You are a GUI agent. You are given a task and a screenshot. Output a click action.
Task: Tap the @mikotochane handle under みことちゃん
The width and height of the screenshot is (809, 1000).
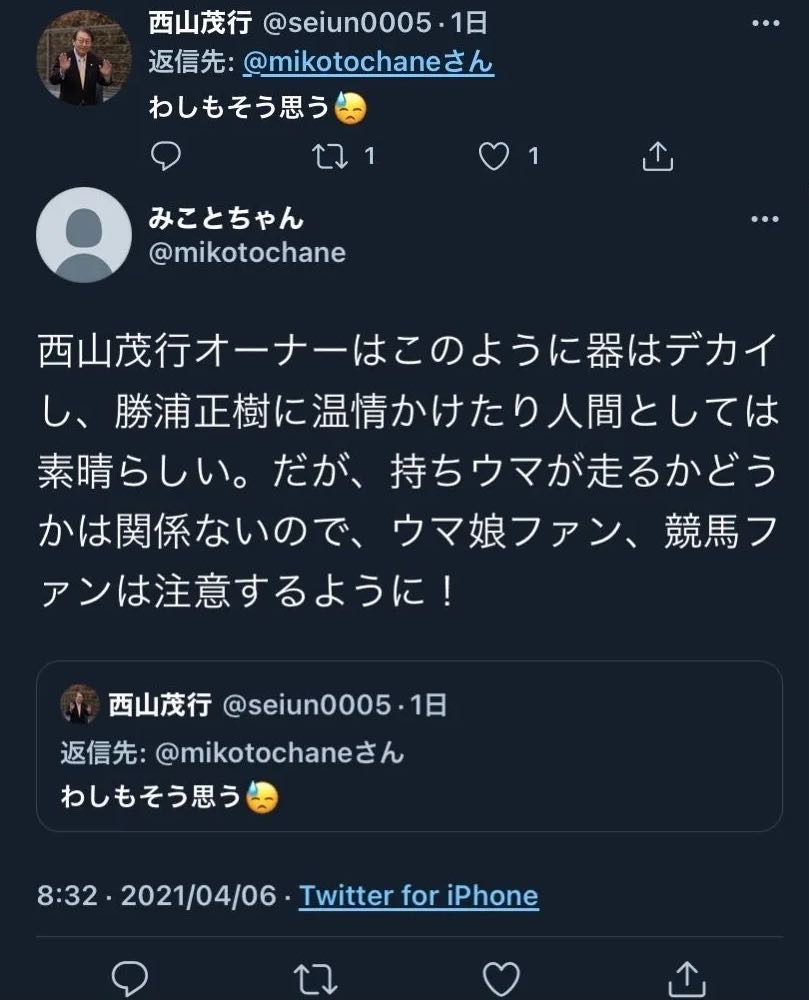click(x=246, y=253)
